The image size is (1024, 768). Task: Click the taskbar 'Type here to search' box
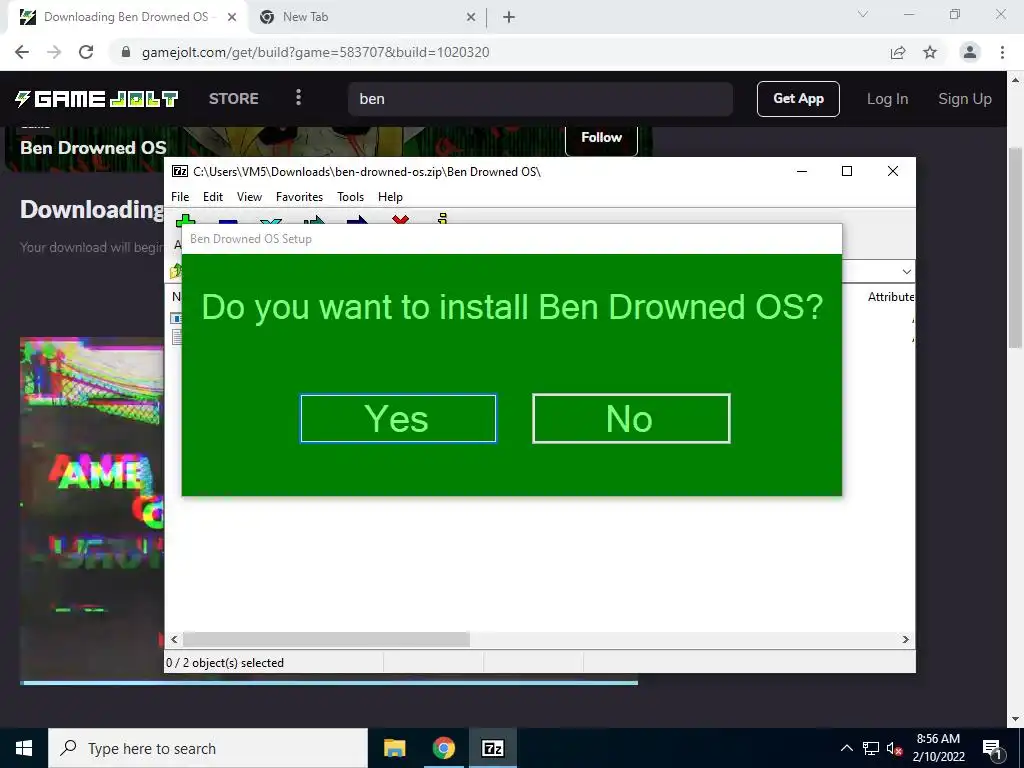[x=208, y=748]
